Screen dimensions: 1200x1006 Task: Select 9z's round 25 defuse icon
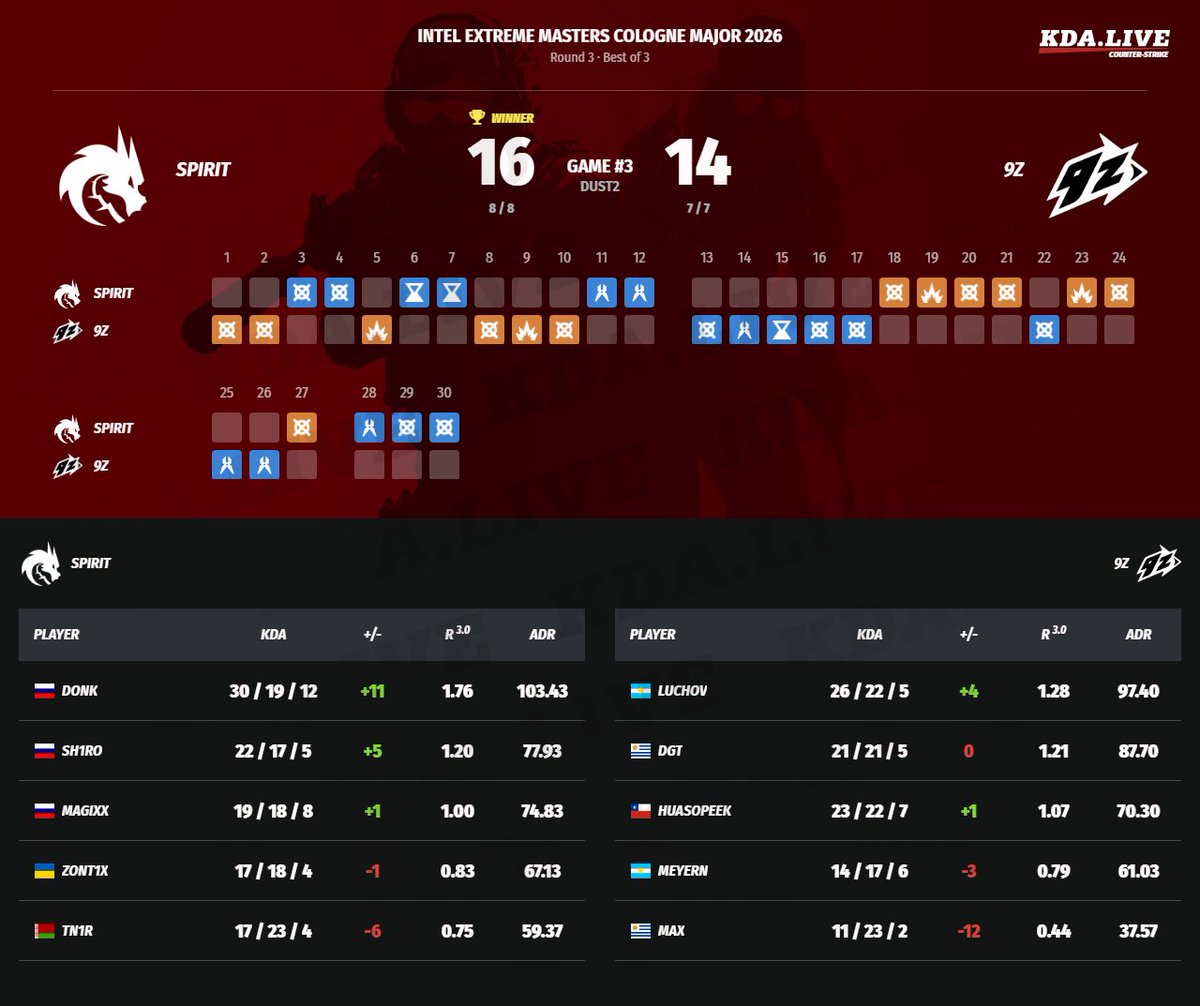(x=227, y=465)
